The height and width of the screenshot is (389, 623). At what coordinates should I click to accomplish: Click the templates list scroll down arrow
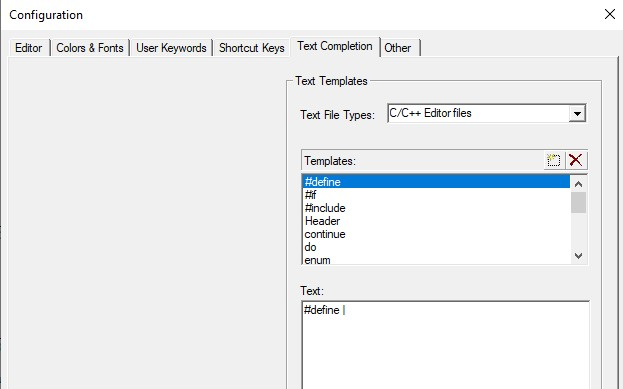pos(578,256)
